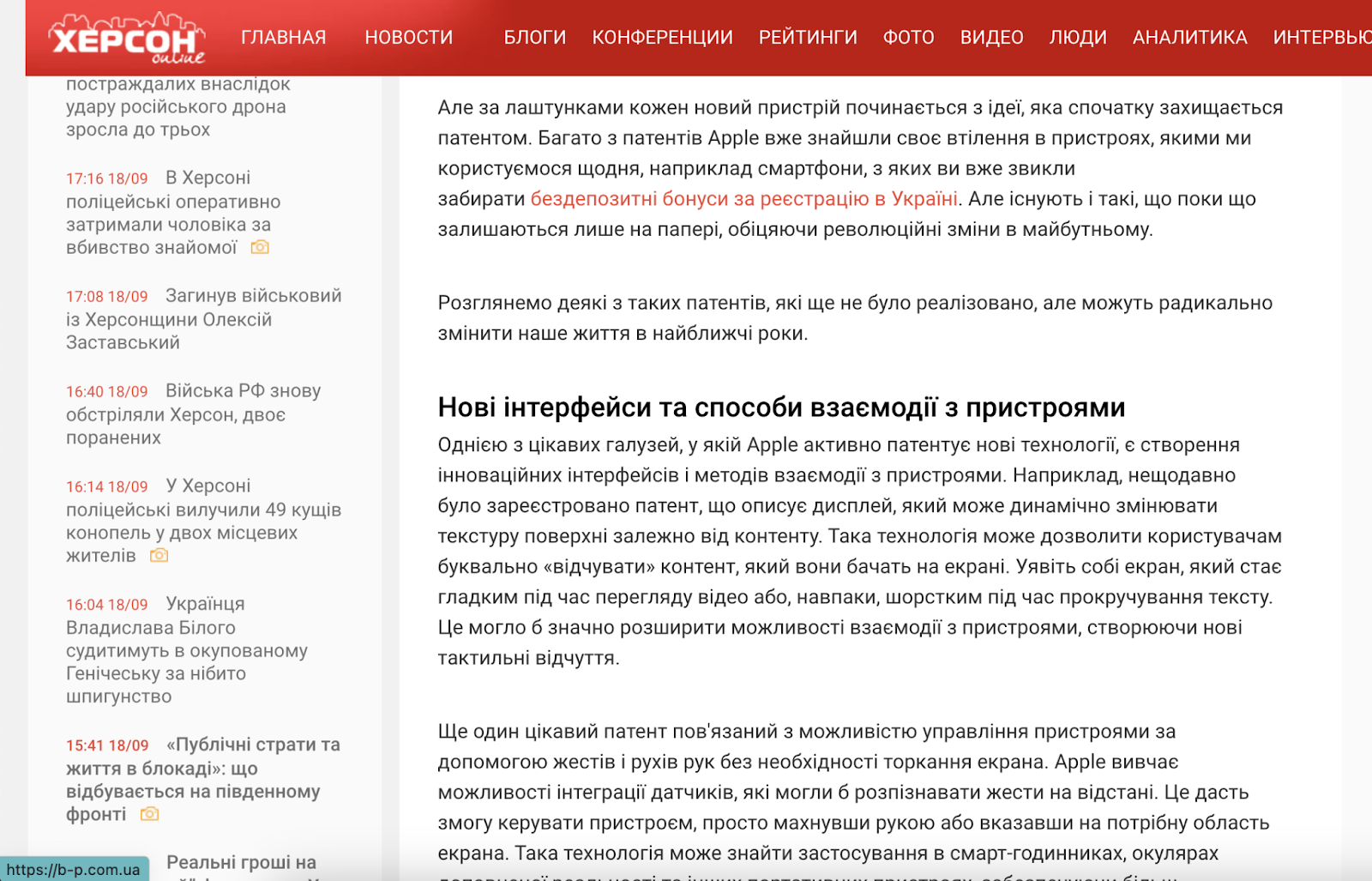Click heading 'Нові інтерфейси та способи взаємодії з пристроями'
Image resolution: width=1372 pixels, height=881 pixels.
click(781, 407)
